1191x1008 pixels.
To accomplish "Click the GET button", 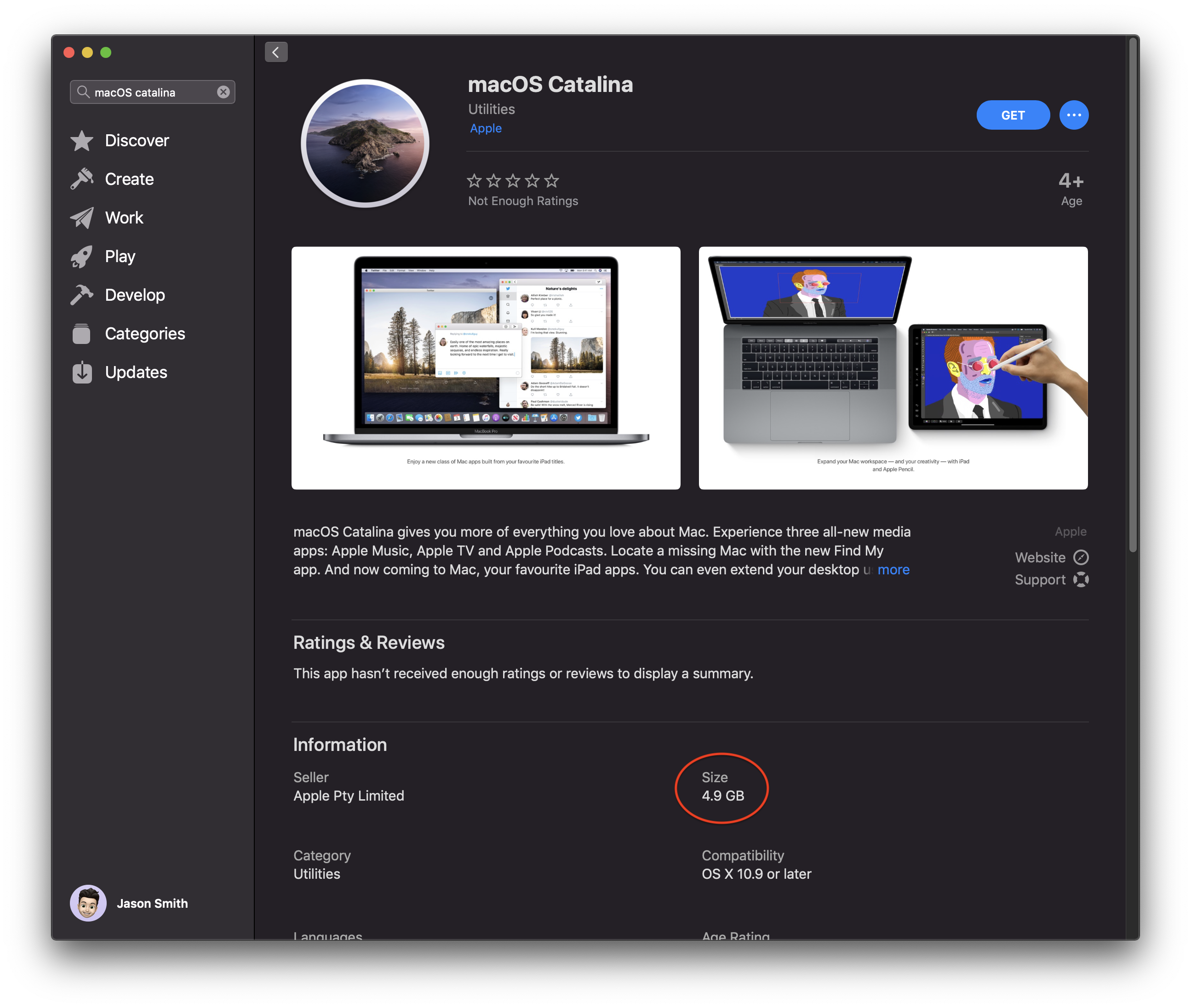I will pyautogui.click(x=1013, y=115).
